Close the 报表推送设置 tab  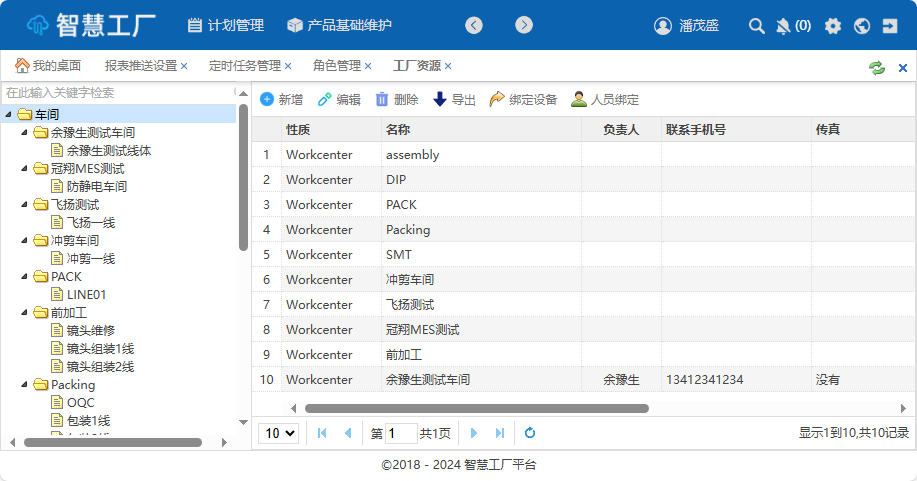point(185,66)
